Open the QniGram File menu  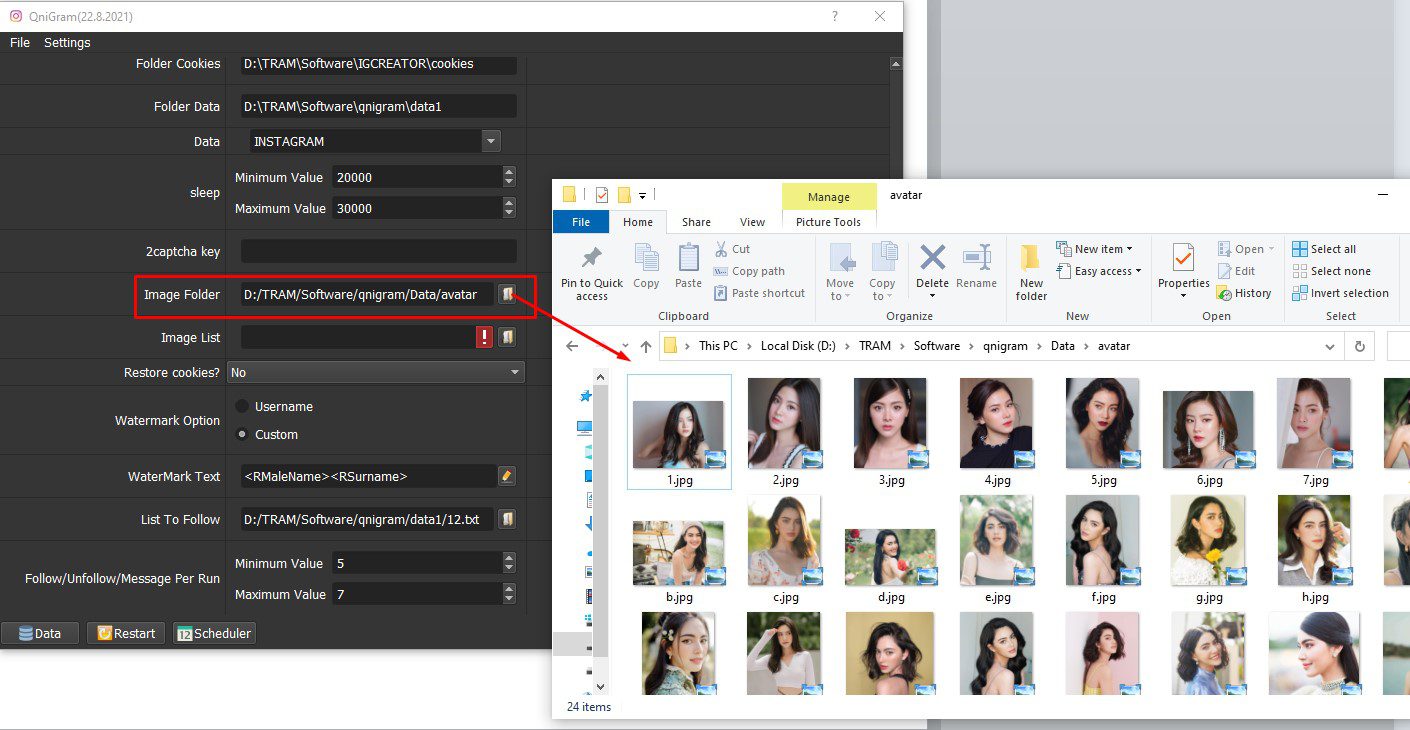click(20, 43)
